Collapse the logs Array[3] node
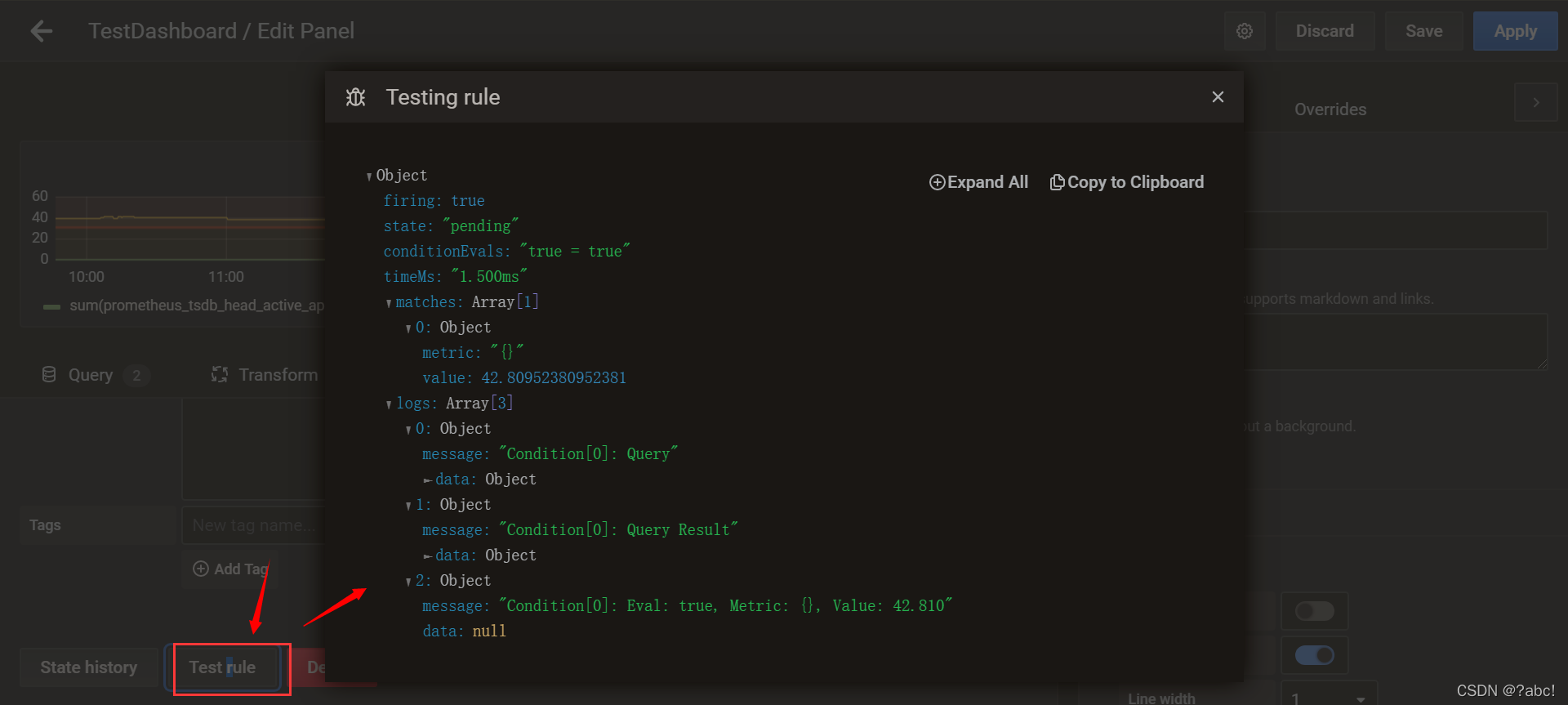This screenshot has width=1568, height=705. (389, 404)
